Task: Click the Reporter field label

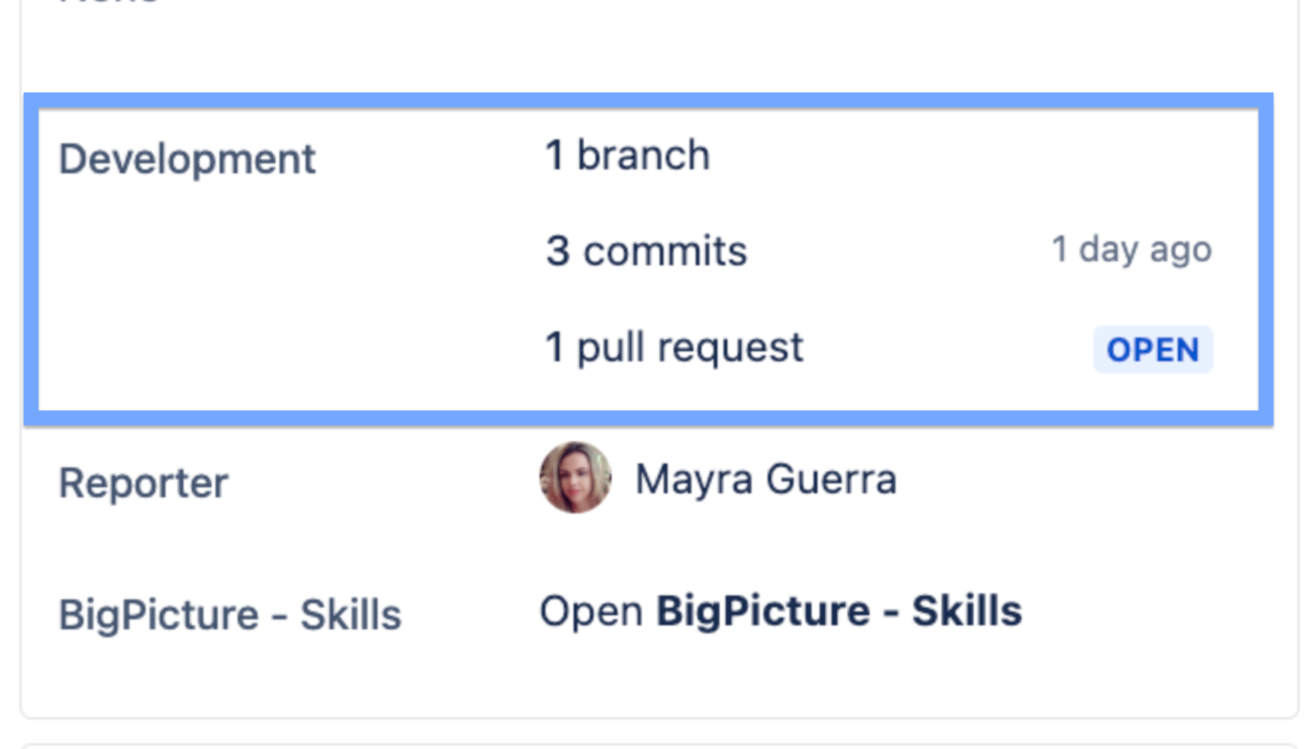Action: coord(143,483)
